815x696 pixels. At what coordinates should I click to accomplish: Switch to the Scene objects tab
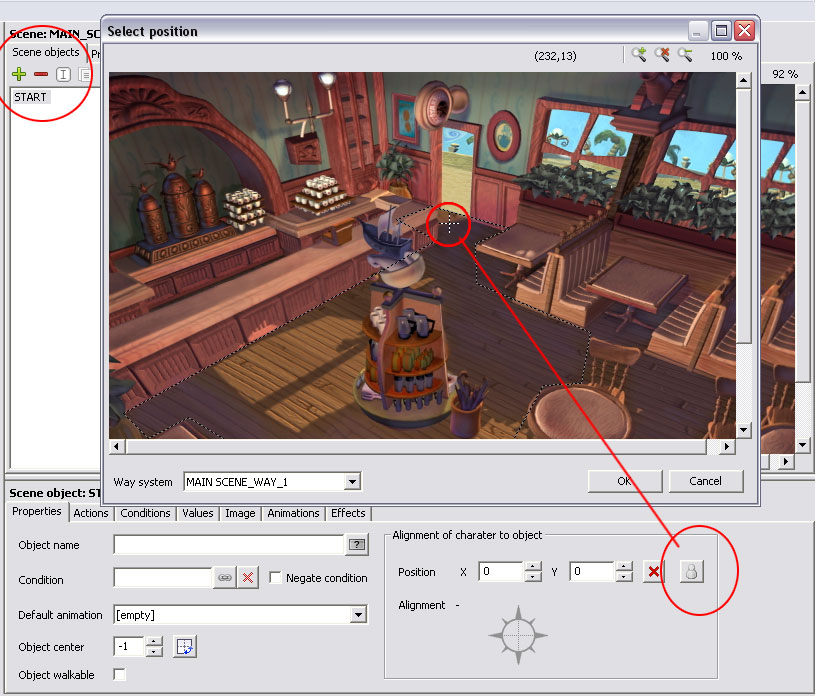[x=46, y=52]
